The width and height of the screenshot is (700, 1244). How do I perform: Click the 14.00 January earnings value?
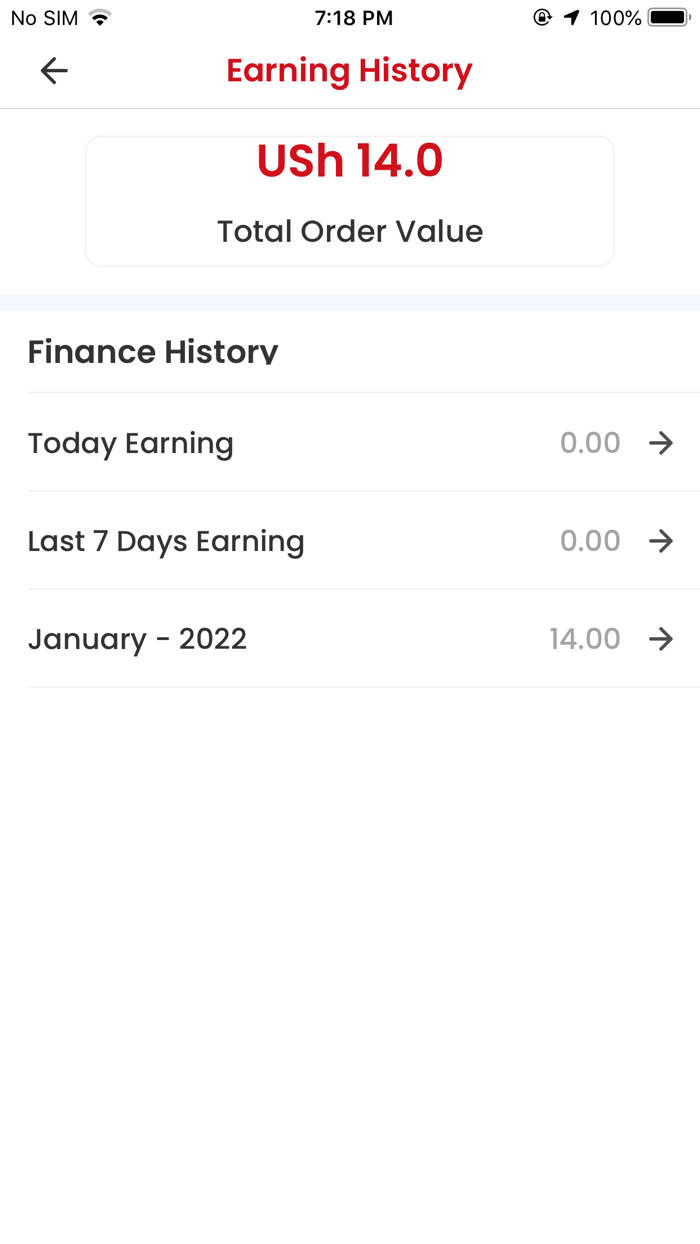pyautogui.click(x=585, y=639)
